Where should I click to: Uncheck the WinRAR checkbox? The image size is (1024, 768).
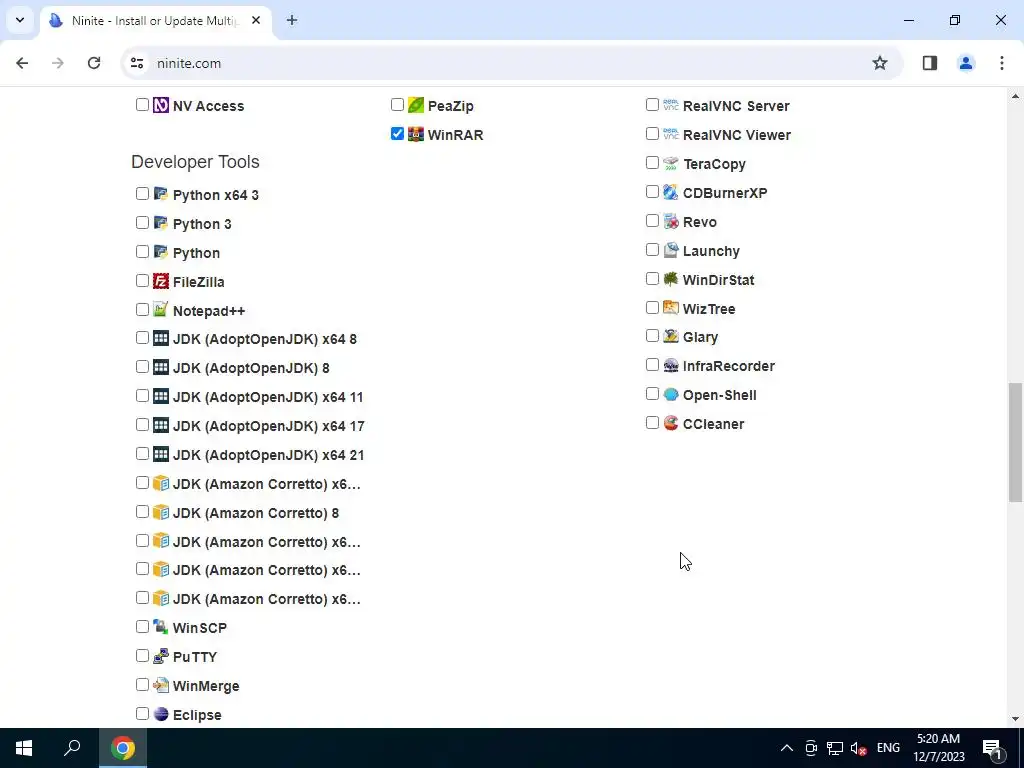(x=397, y=134)
